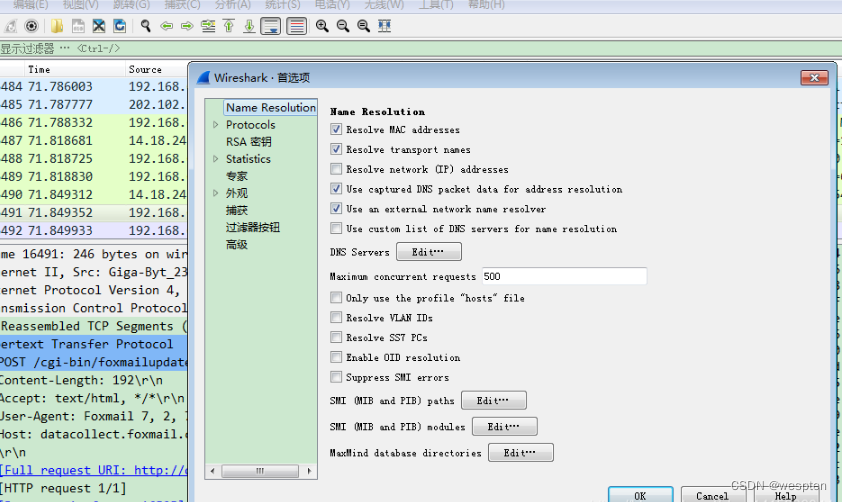The image size is (842, 502).
Task: Click right arrow of tree horizontal scrollbar
Action: click(x=309, y=471)
